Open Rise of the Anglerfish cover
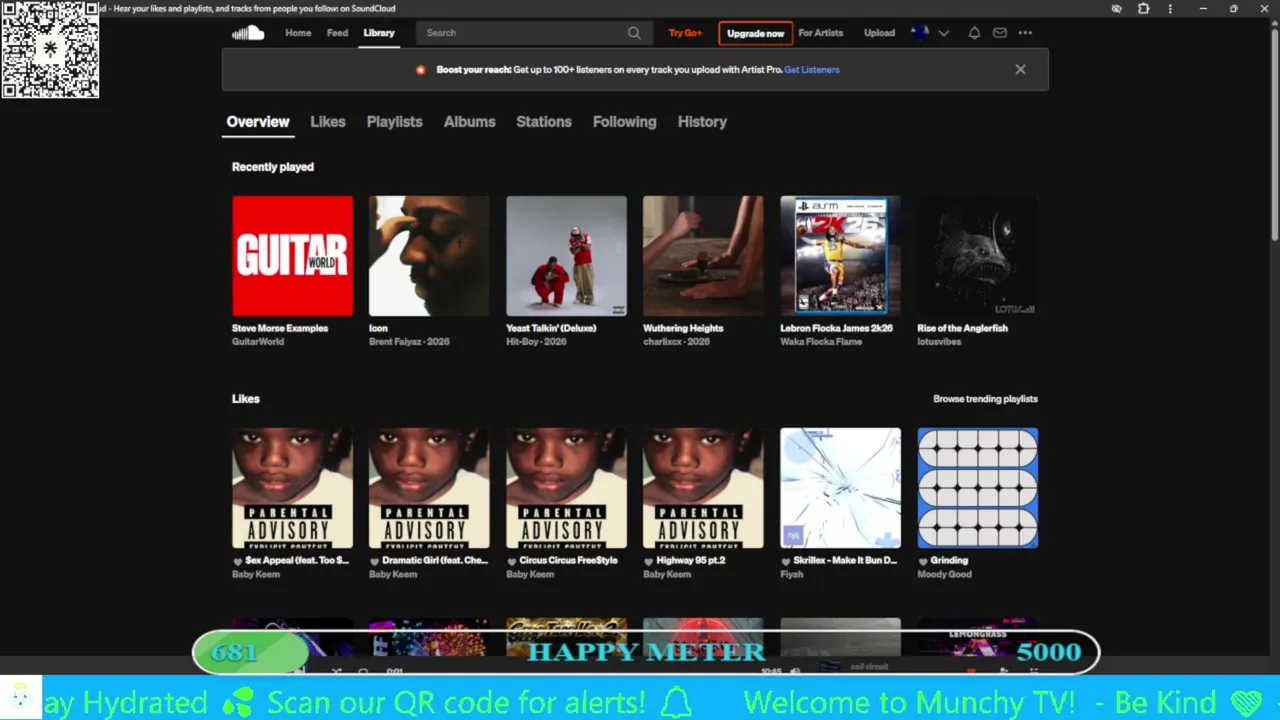Screen dimensions: 1280x720 [977, 256]
